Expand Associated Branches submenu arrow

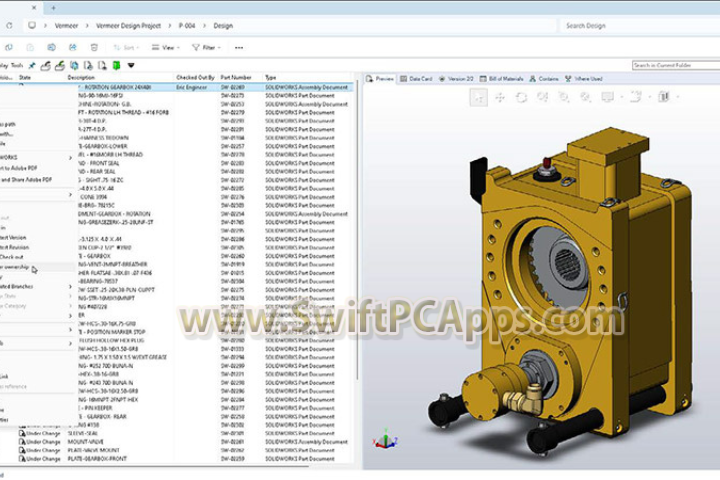[70, 287]
